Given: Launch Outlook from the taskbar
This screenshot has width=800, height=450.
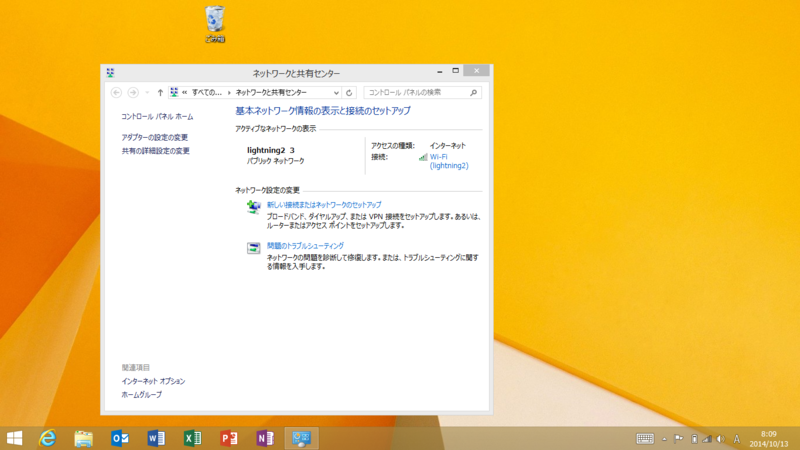Looking at the screenshot, I should click(x=120, y=438).
